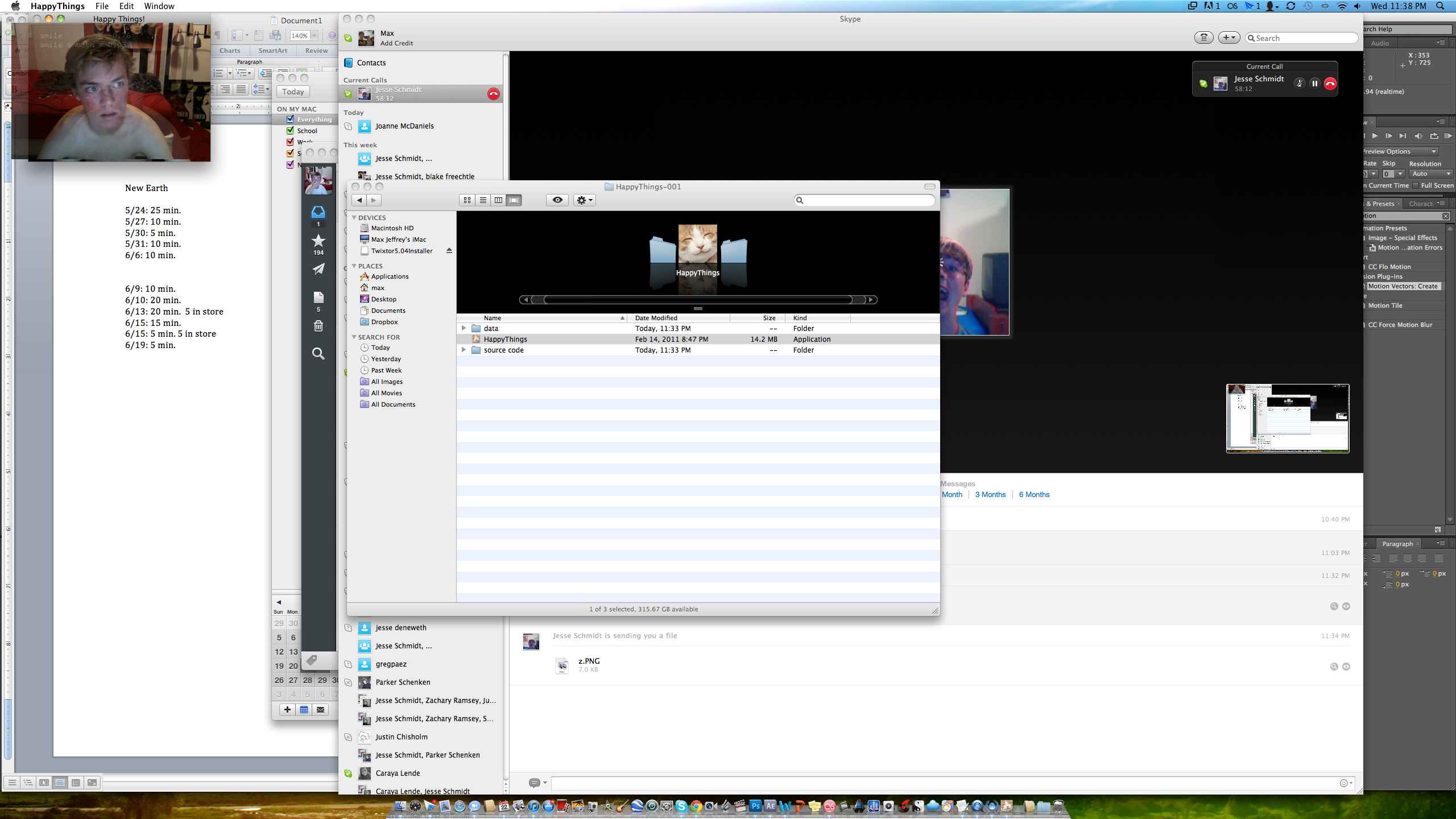Toggle the School calendar checkbox
The image size is (1456, 819).
290,131
